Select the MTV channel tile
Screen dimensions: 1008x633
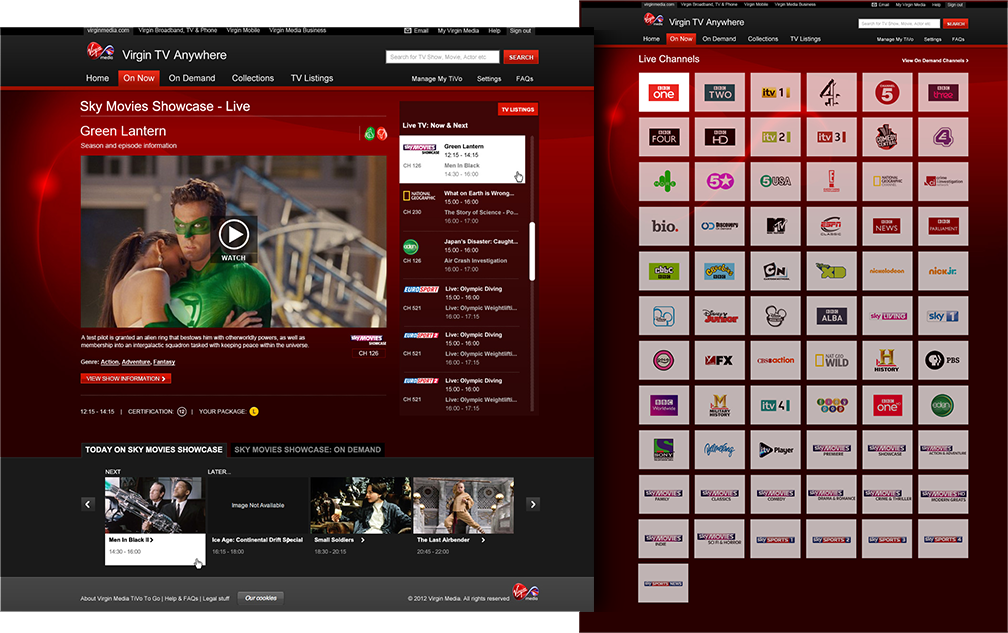pos(775,226)
